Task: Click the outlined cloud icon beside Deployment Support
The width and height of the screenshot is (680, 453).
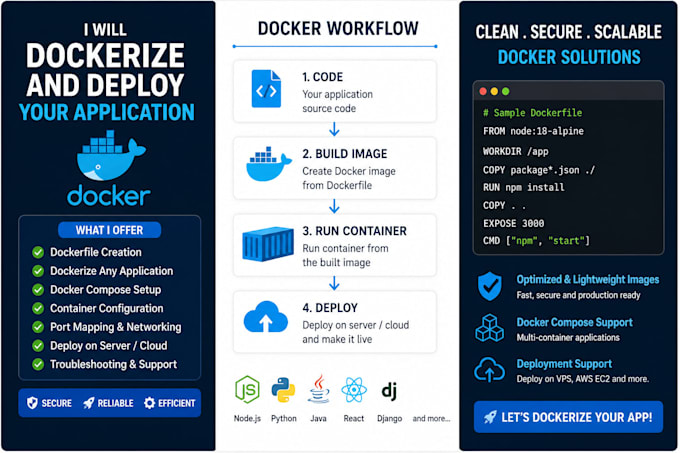Action: pyautogui.click(x=489, y=370)
